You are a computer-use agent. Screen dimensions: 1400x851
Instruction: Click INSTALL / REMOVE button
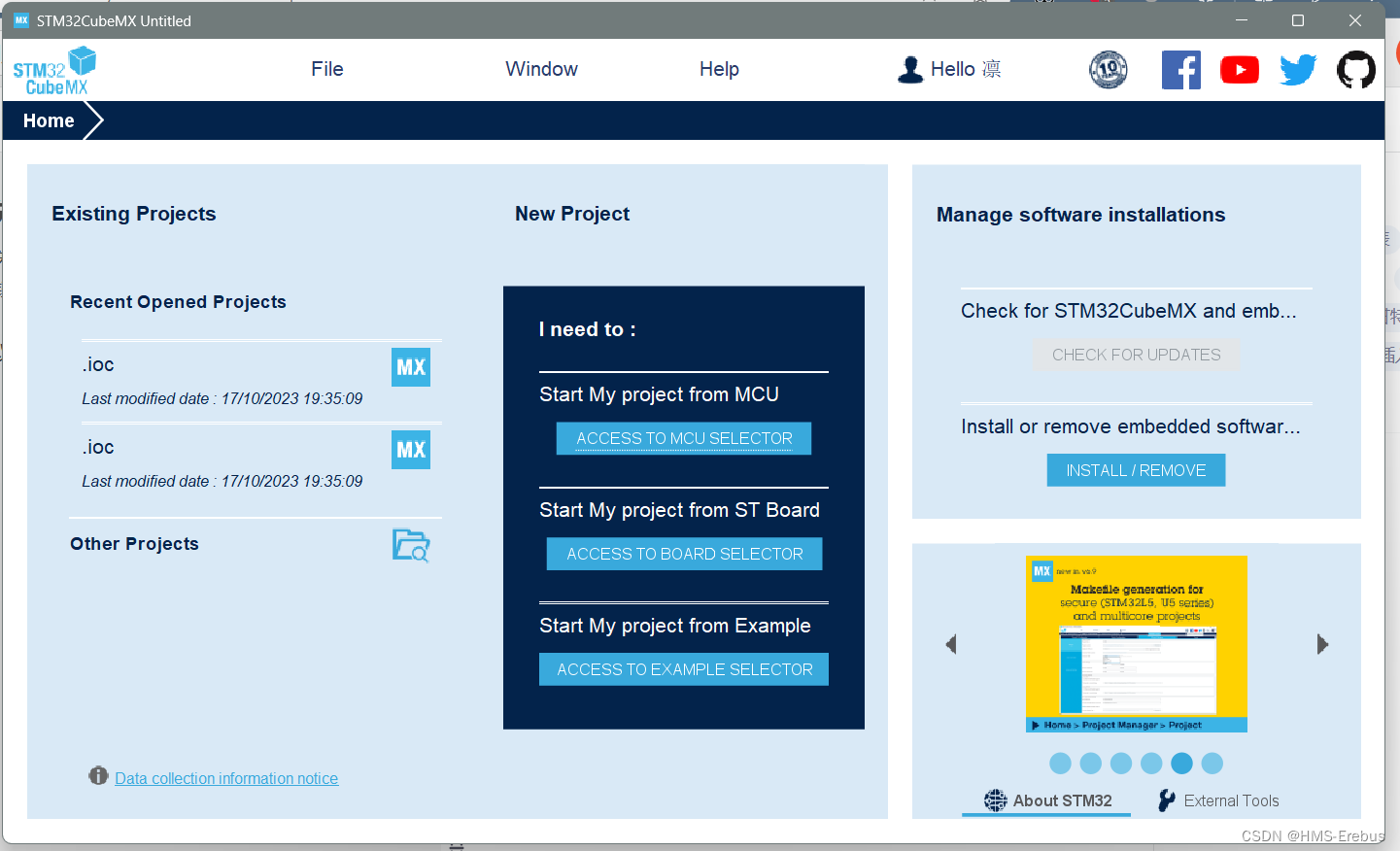pyautogui.click(x=1136, y=470)
